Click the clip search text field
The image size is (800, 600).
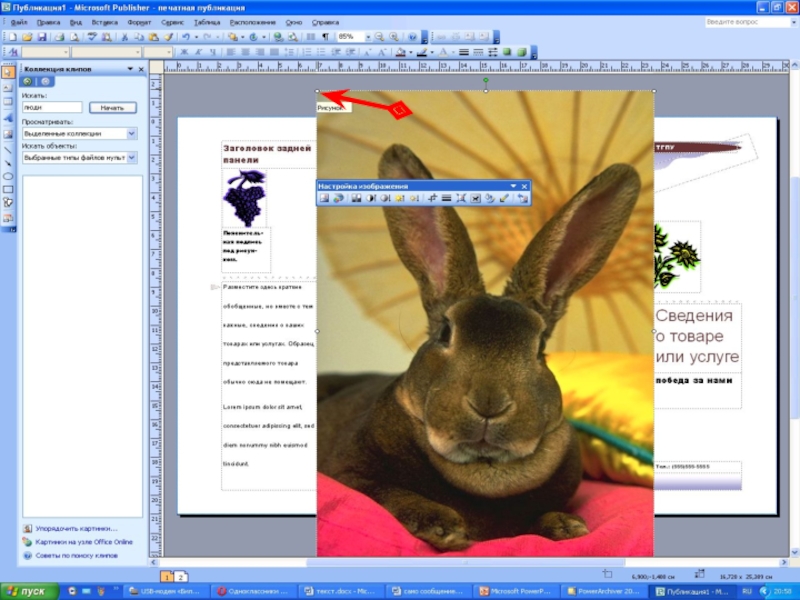click(x=52, y=108)
